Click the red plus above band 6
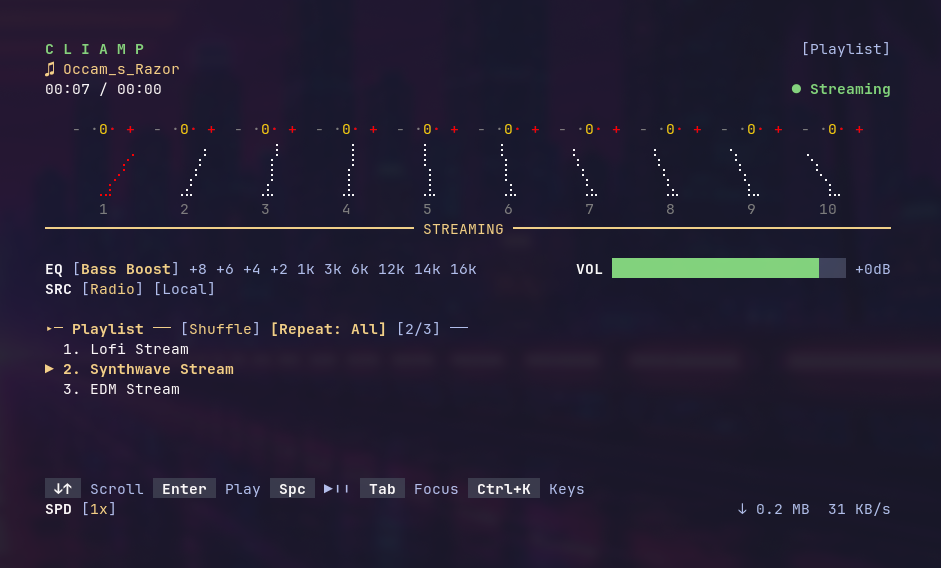 tap(535, 129)
